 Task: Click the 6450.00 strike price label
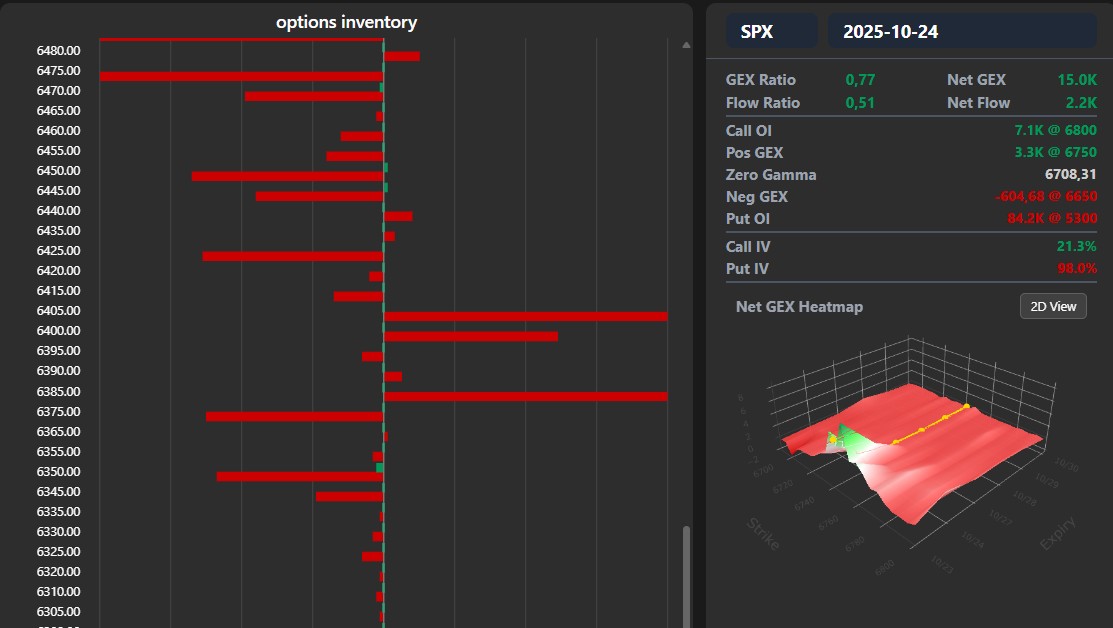coord(58,170)
